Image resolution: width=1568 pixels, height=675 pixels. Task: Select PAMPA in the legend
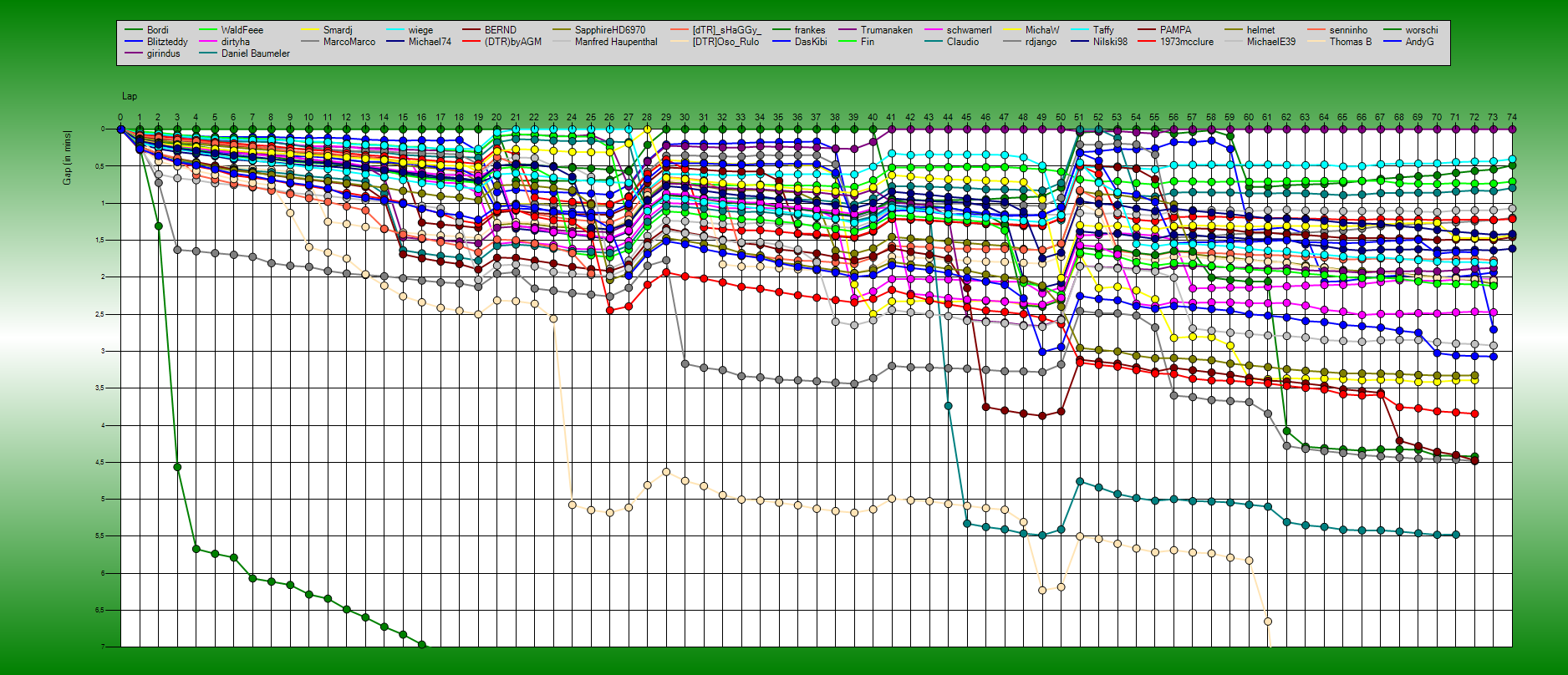pyautogui.click(x=1175, y=30)
